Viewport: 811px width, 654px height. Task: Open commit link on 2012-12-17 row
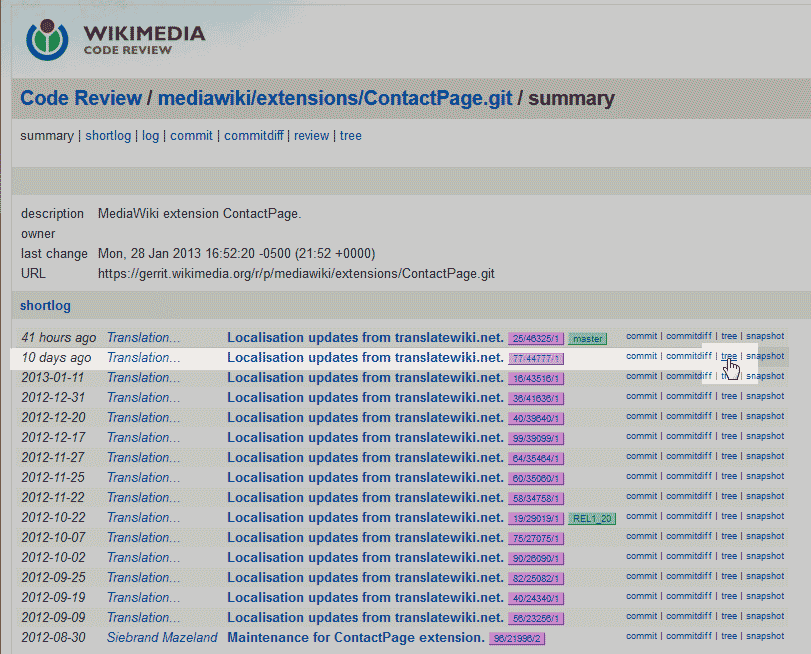pyautogui.click(x=641, y=436)
